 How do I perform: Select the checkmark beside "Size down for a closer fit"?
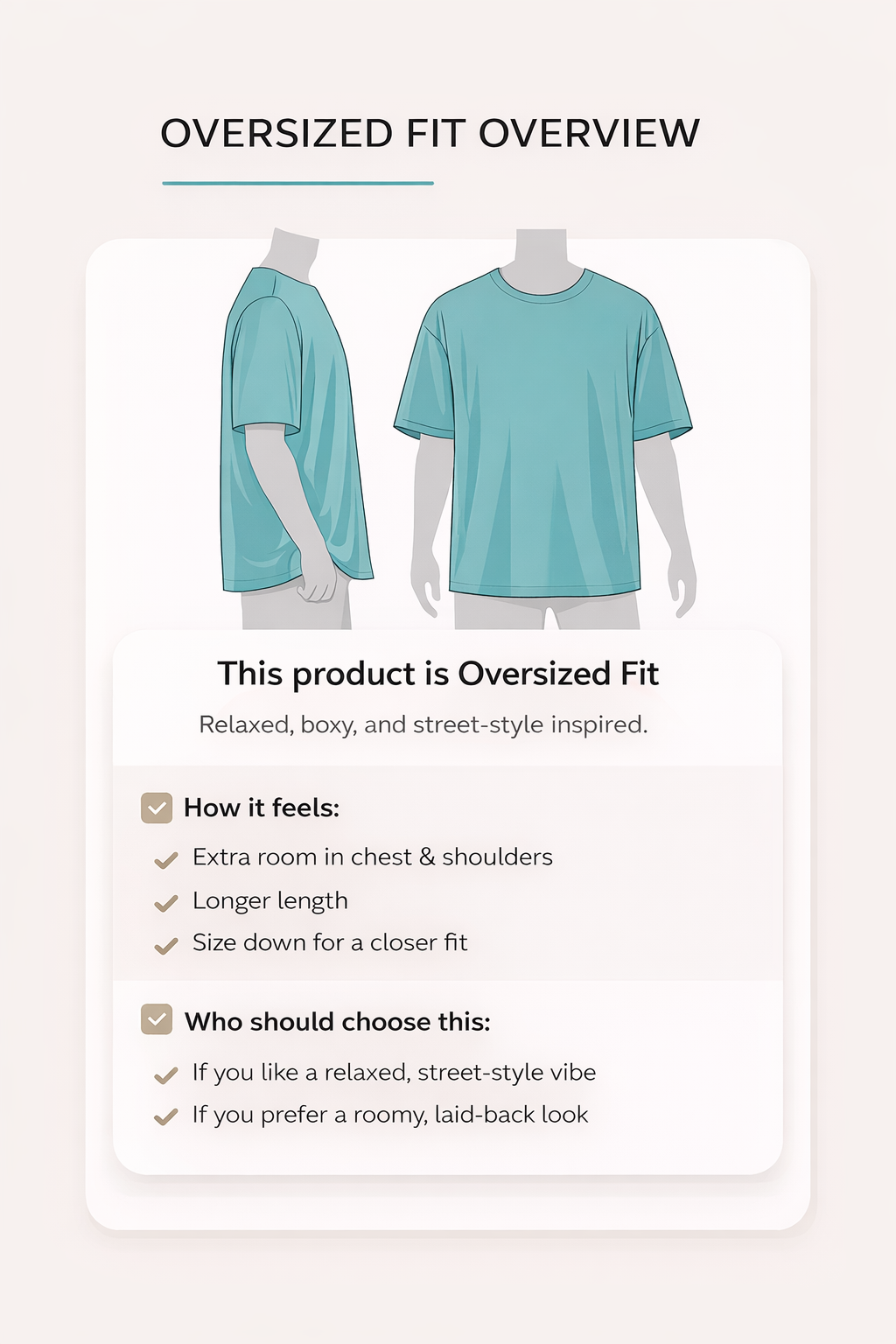(165, 946)
